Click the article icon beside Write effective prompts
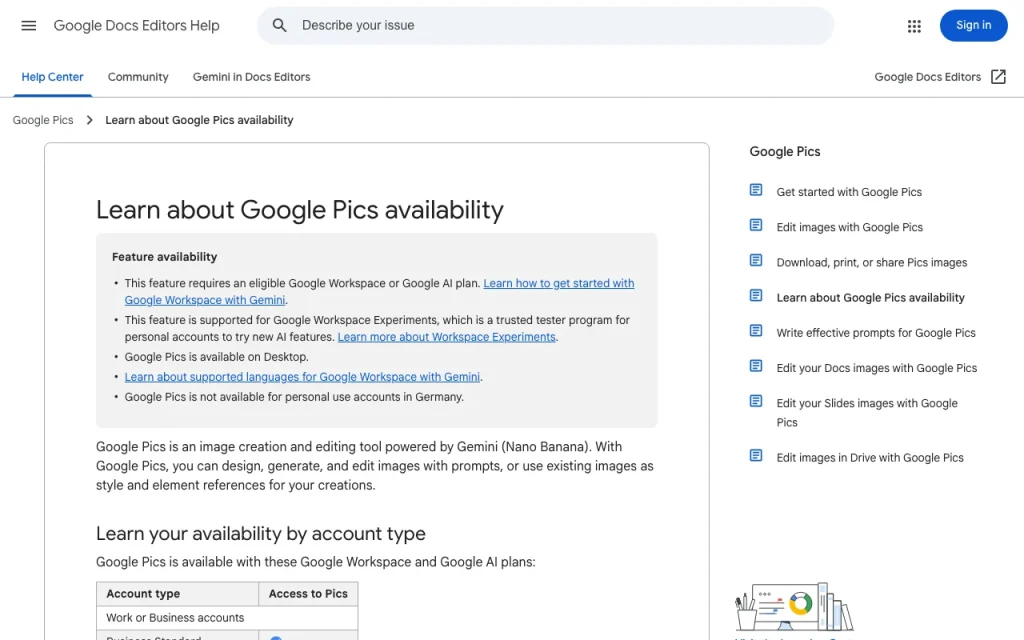This screenshot has width=1024, height=640. point(756,331)
